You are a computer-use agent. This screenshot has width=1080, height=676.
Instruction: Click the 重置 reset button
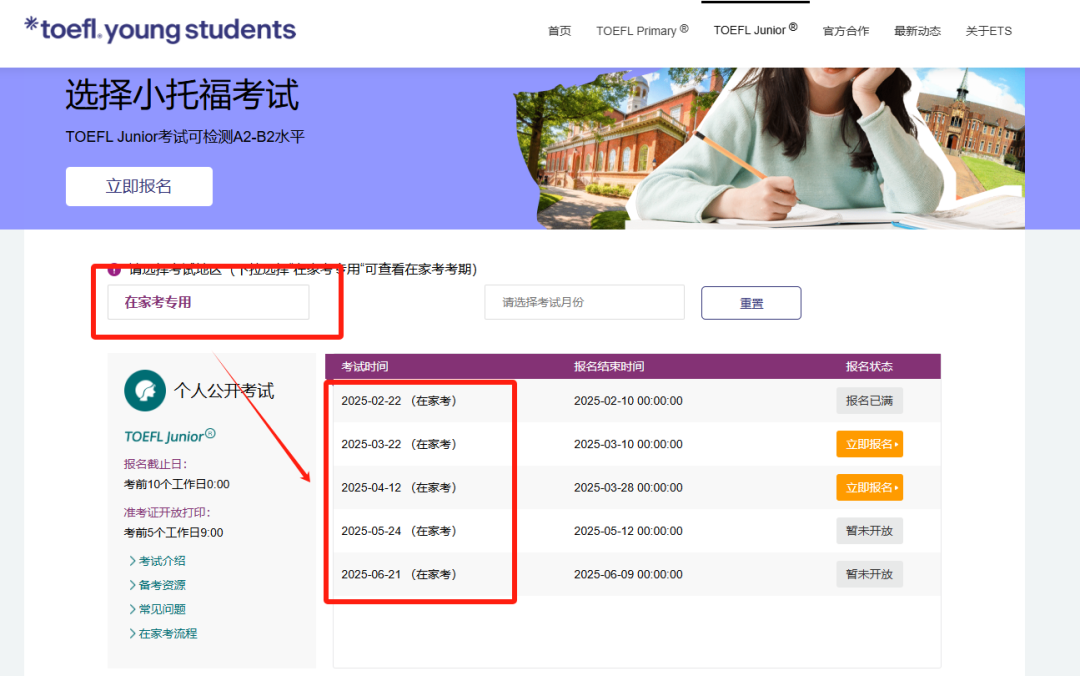(751, 303)
